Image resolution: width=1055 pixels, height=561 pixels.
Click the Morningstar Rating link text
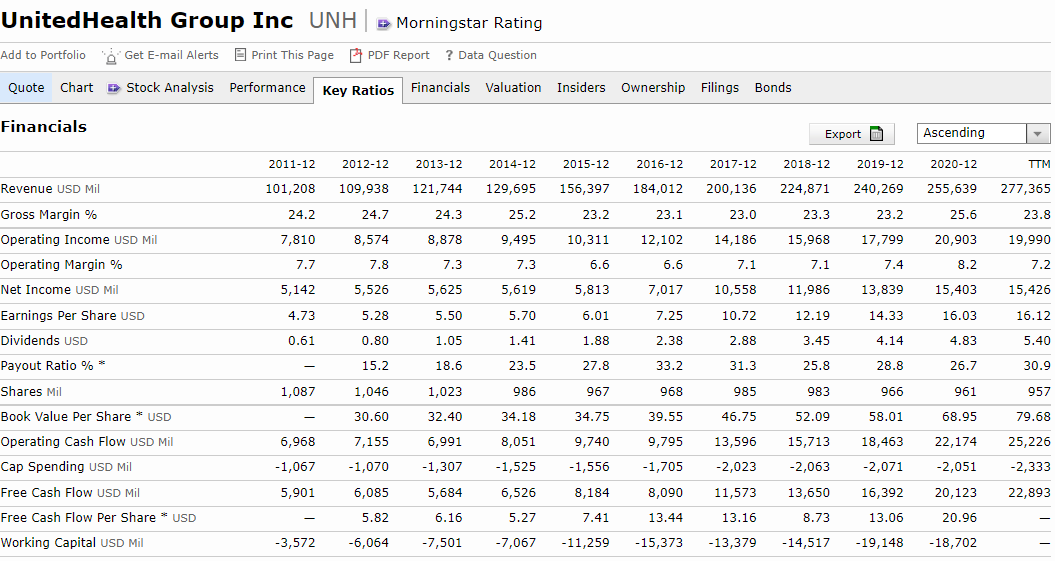click(x=469, y=23)
